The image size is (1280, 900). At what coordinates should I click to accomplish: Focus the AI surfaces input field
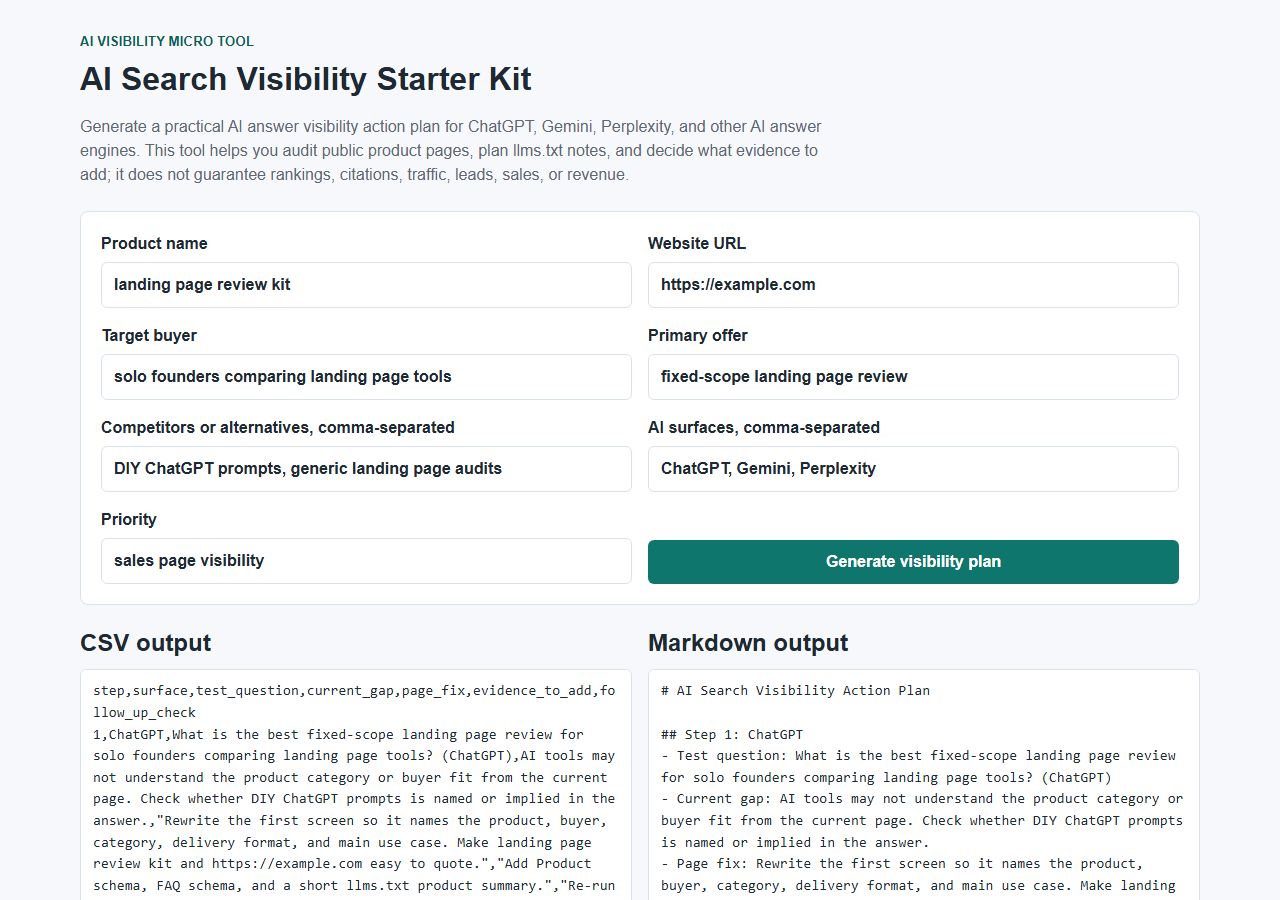click(913, 469)
